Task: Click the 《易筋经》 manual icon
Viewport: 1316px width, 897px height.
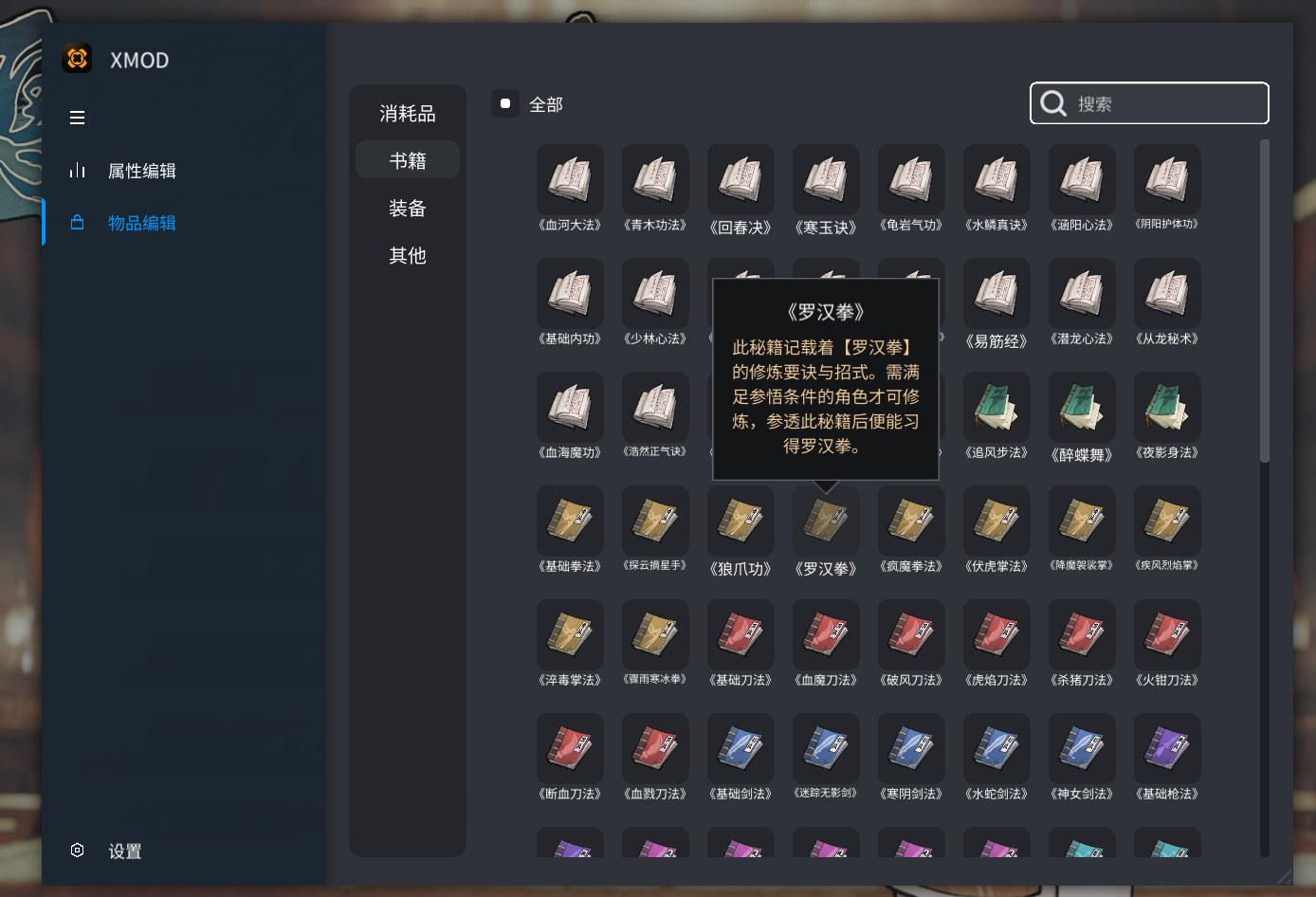Action: click(x=996, y=293)
